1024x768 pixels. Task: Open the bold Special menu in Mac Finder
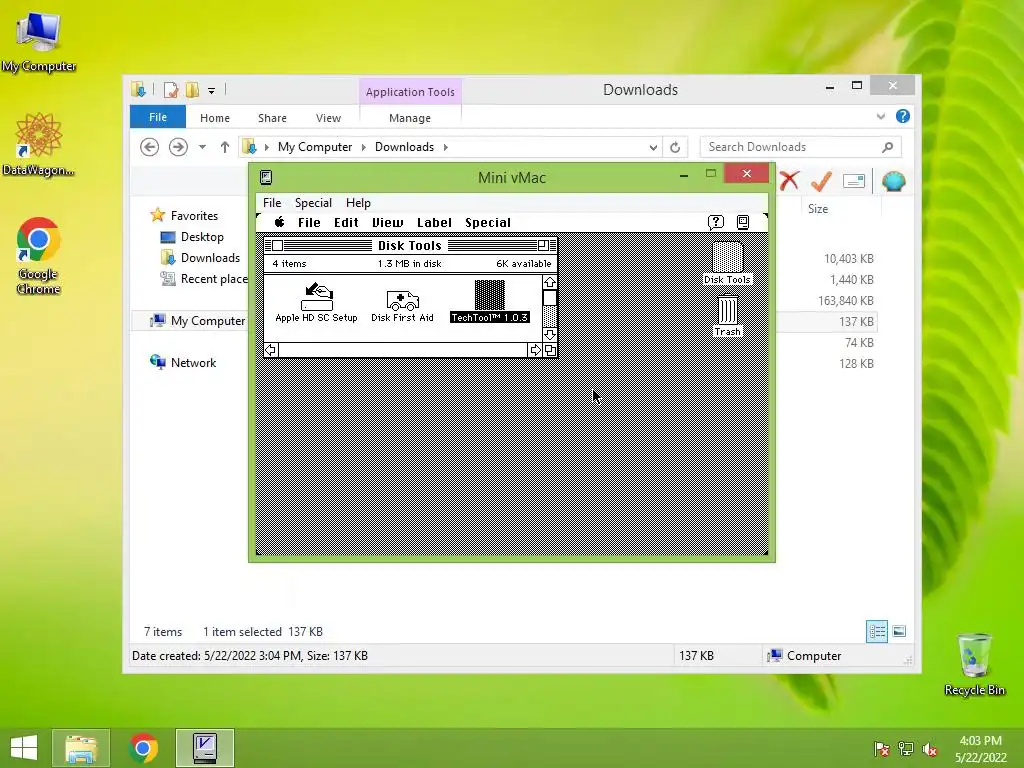pyautogui.click(x=488, y=223)
